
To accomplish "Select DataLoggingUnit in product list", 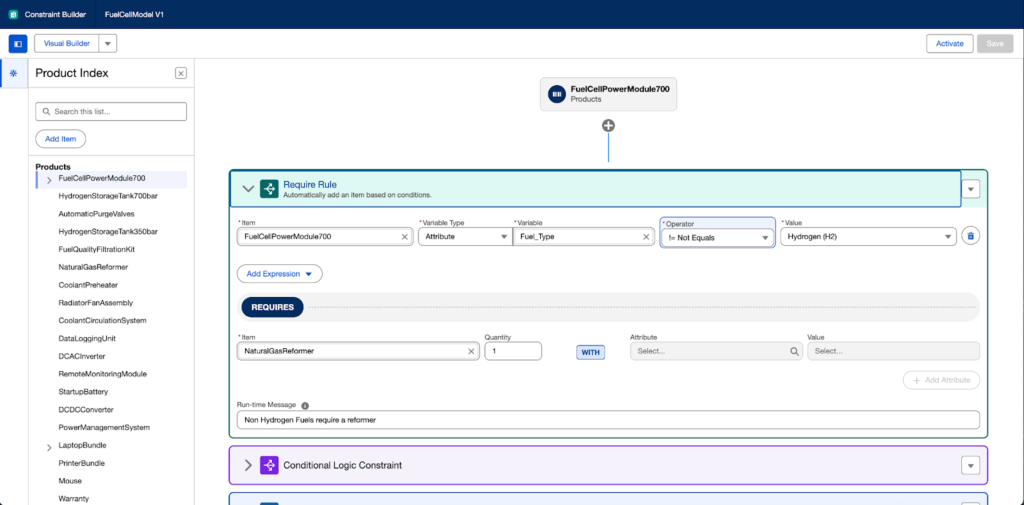I will coord(87,338).
